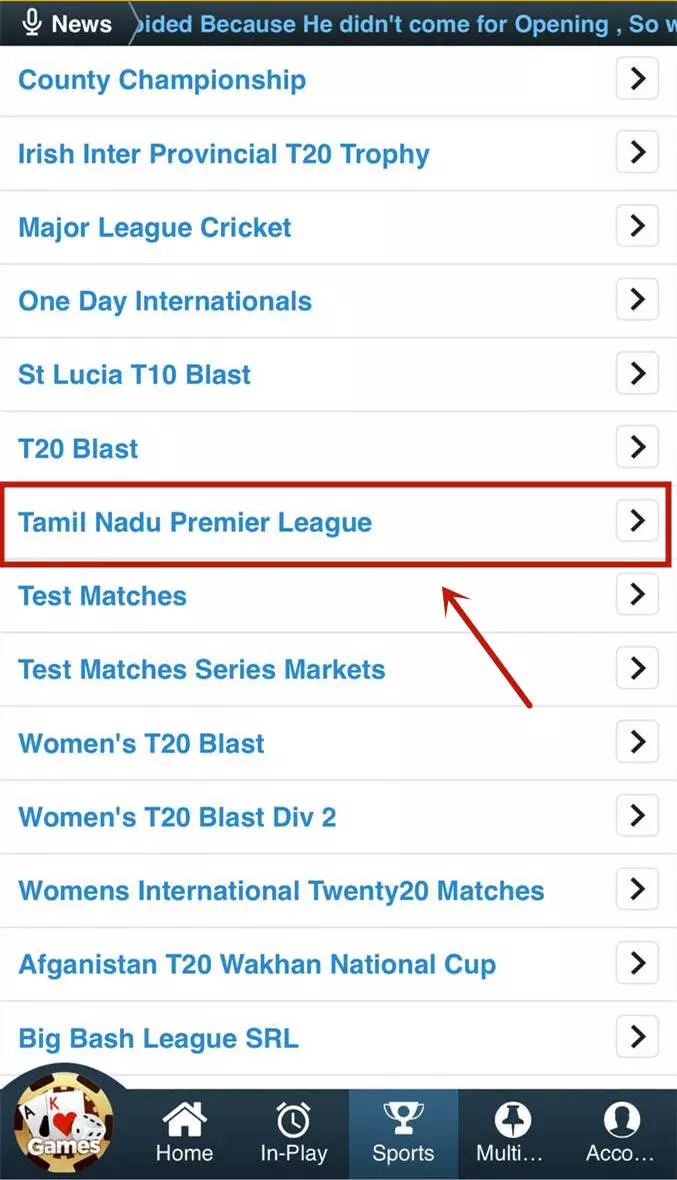Open St Lucia T10 Blast listing
Screen dimensions: 677x1180
[134, 374]
